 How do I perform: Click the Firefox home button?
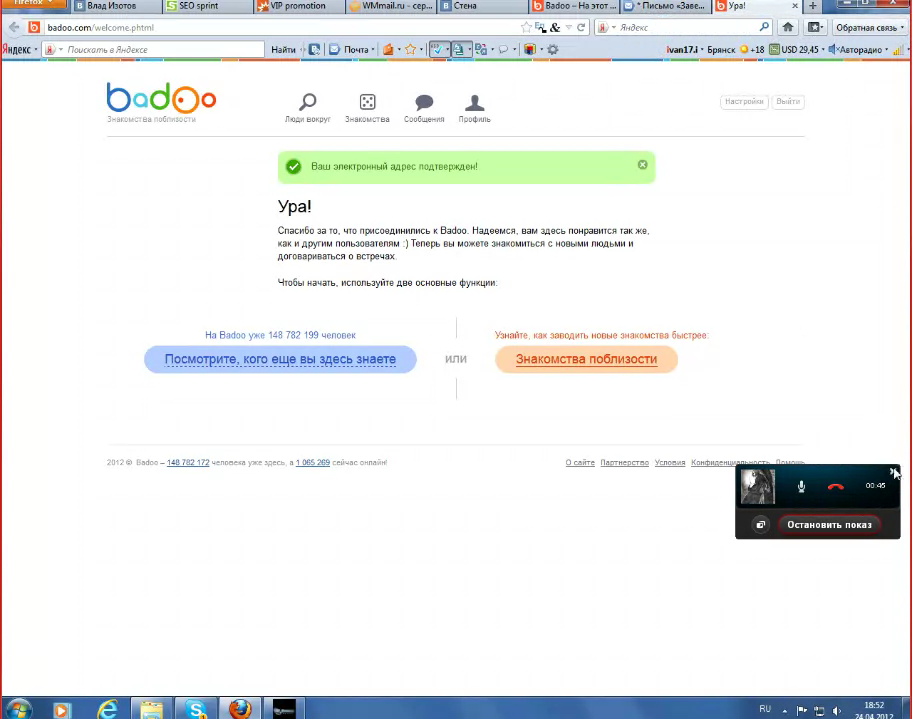tap(788, 27)
